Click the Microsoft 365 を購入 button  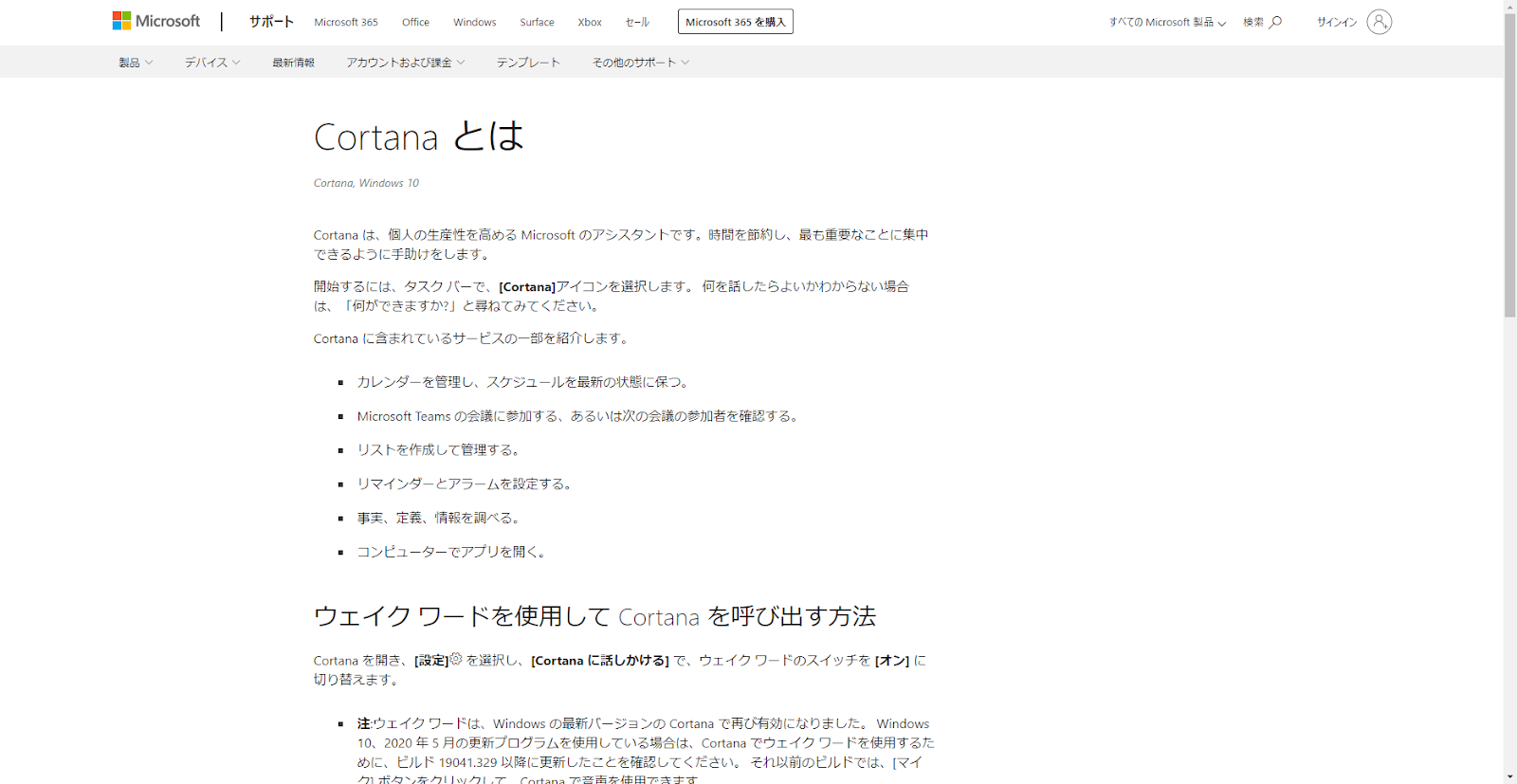(736, 22)
